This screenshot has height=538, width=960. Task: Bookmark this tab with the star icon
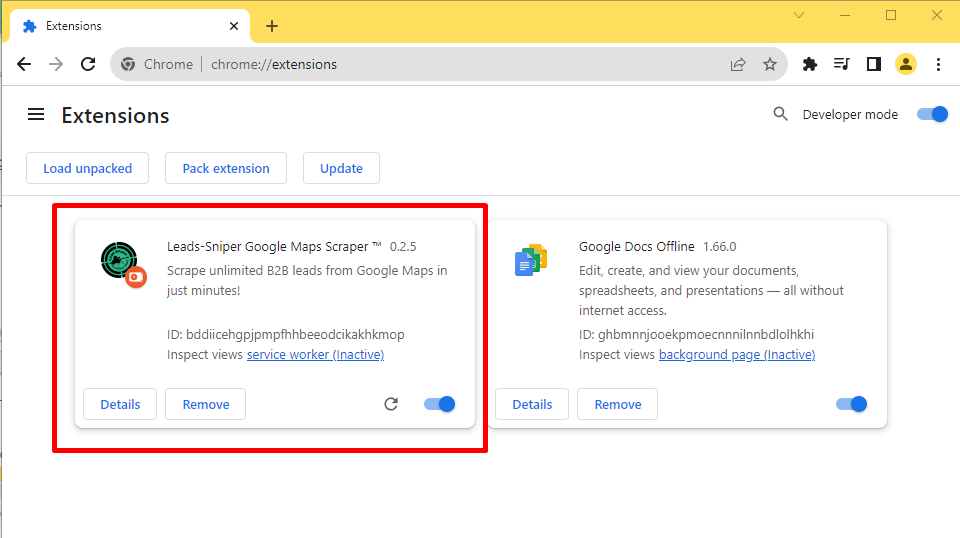(770, 64)
